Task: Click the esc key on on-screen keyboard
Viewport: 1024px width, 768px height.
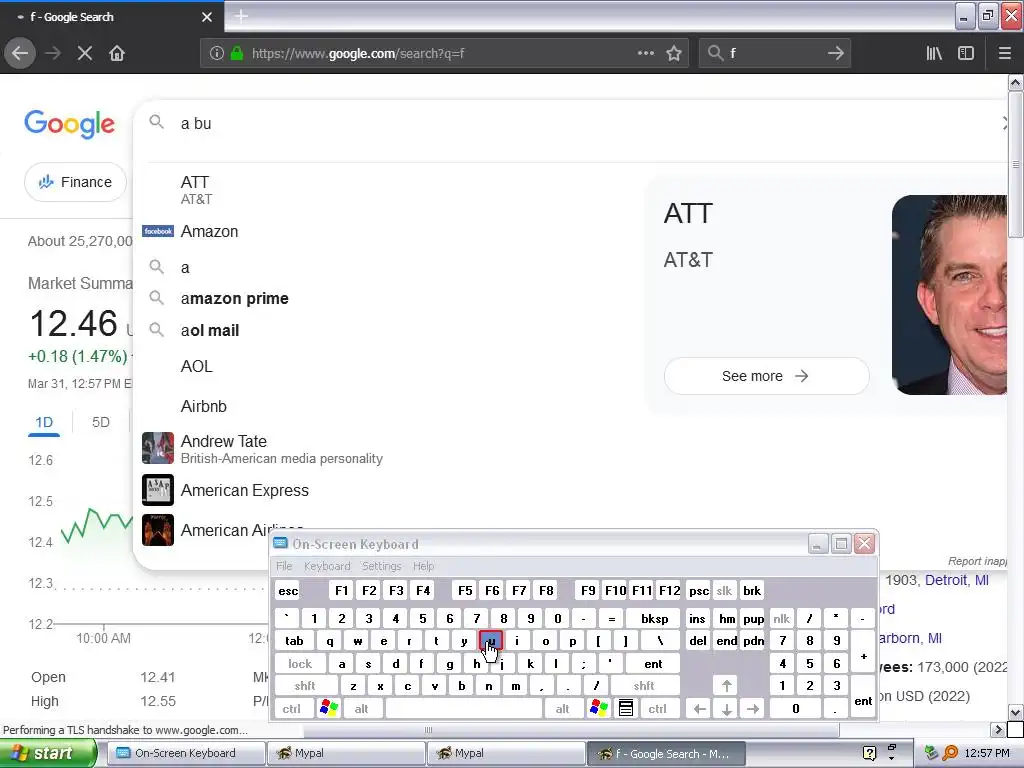Action: [x=288, y=591]
